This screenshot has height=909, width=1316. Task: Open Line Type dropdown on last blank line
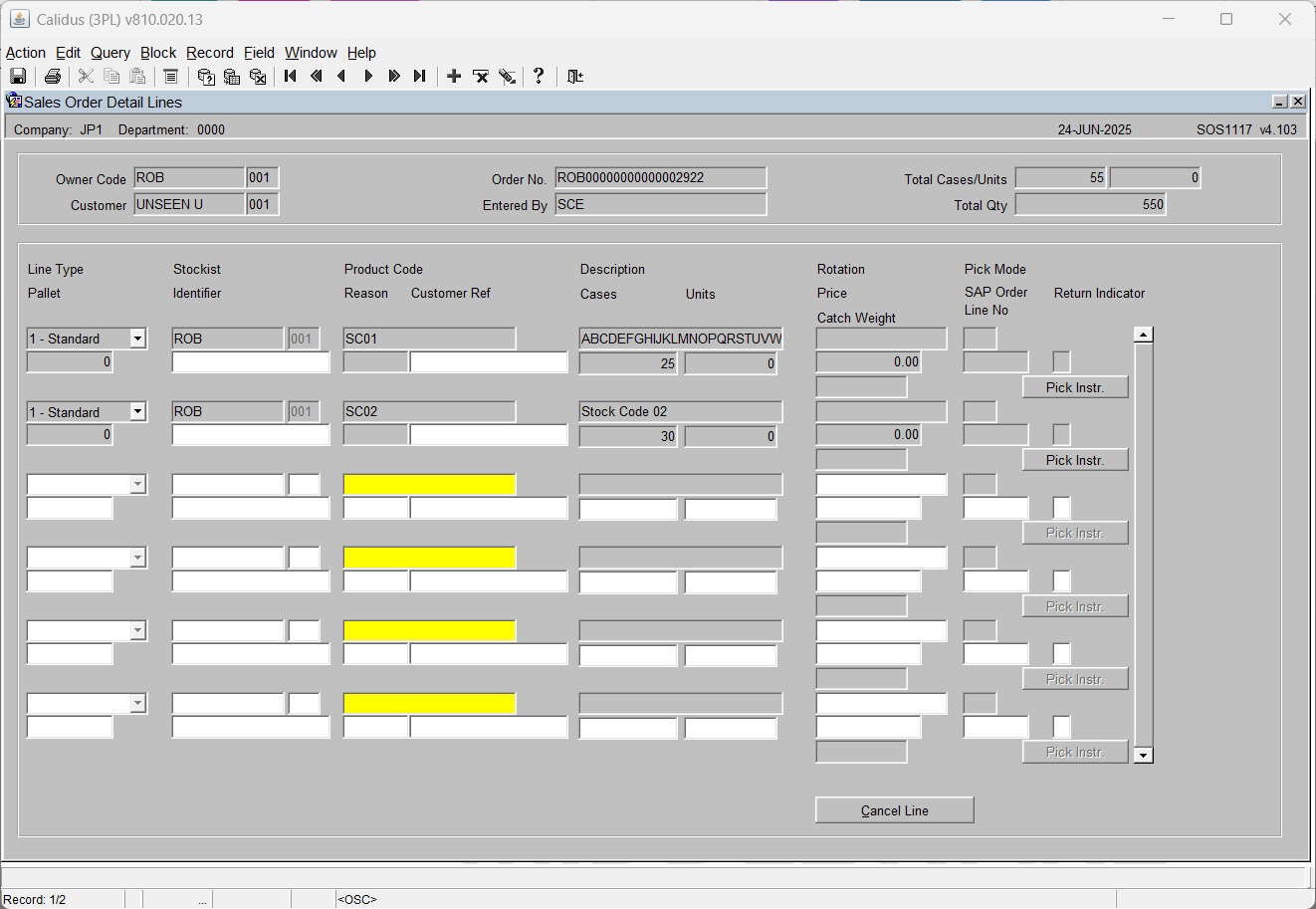138,703
